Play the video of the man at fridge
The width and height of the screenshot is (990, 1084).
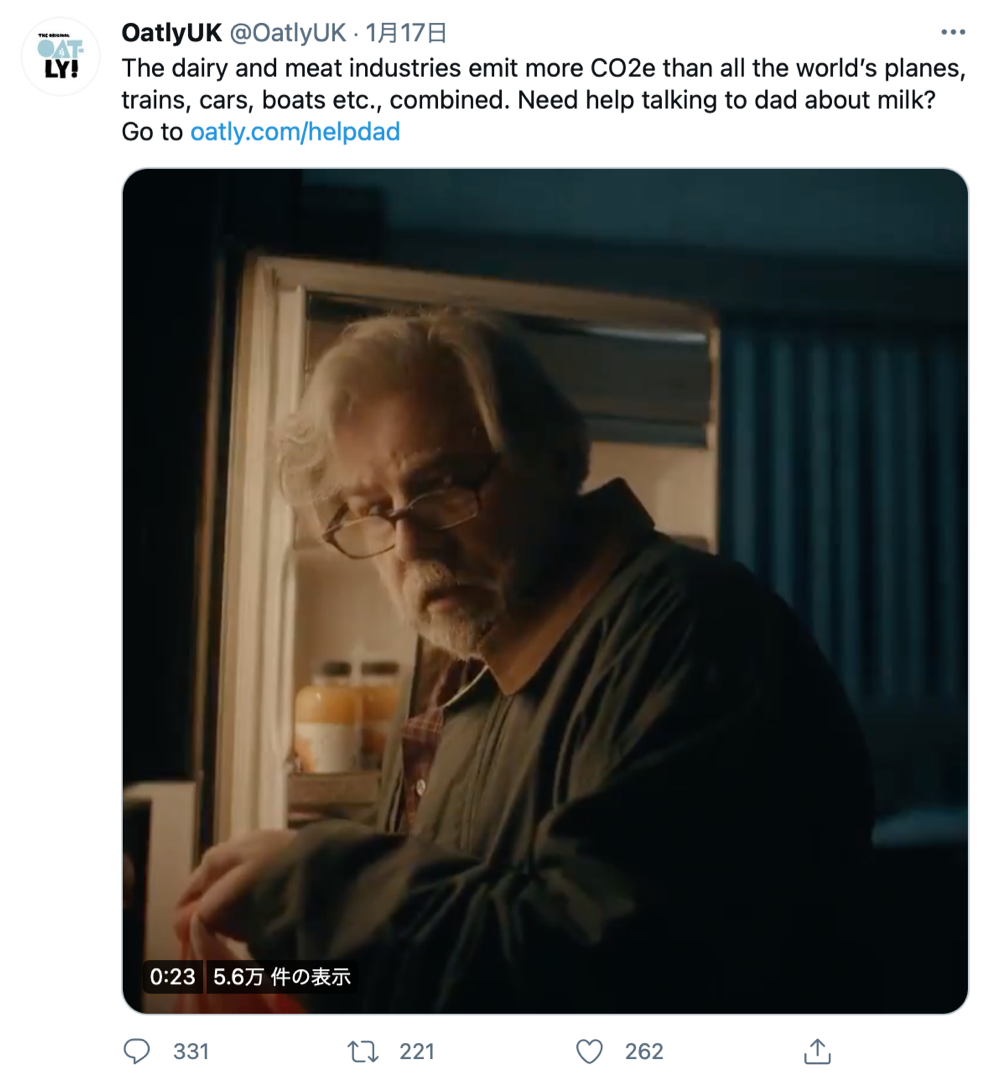tap(545, 591)
